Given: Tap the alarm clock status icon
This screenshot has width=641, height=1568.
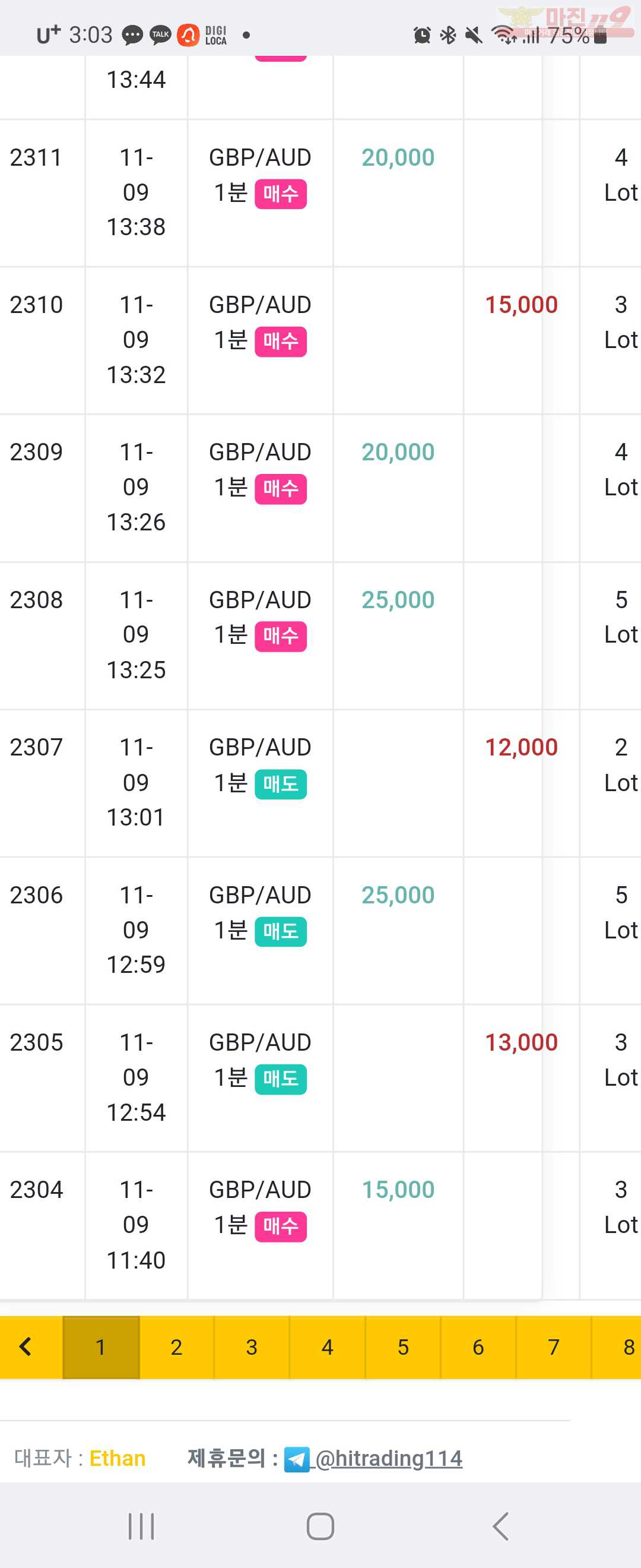Looking at the screenshot, I should click(421, 35).
